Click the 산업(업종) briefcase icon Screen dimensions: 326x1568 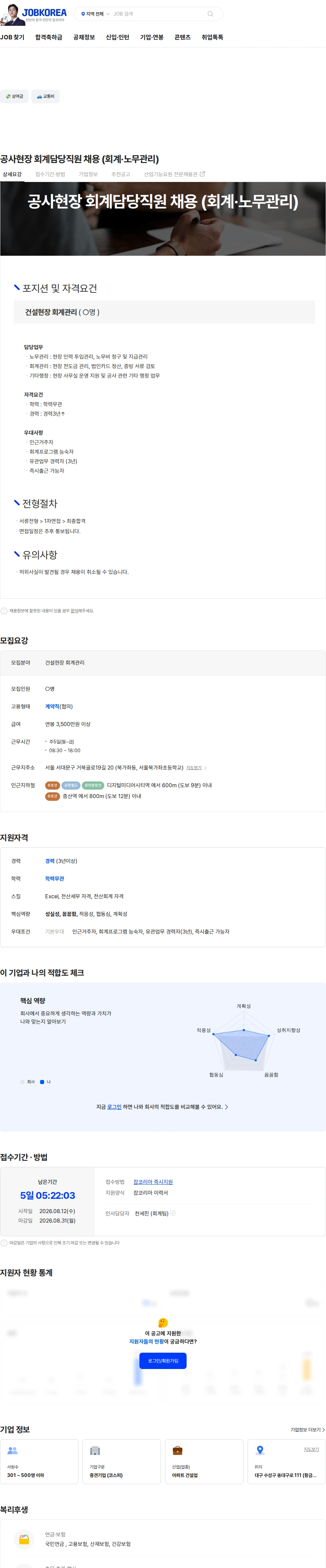(x=178, y=1450)
